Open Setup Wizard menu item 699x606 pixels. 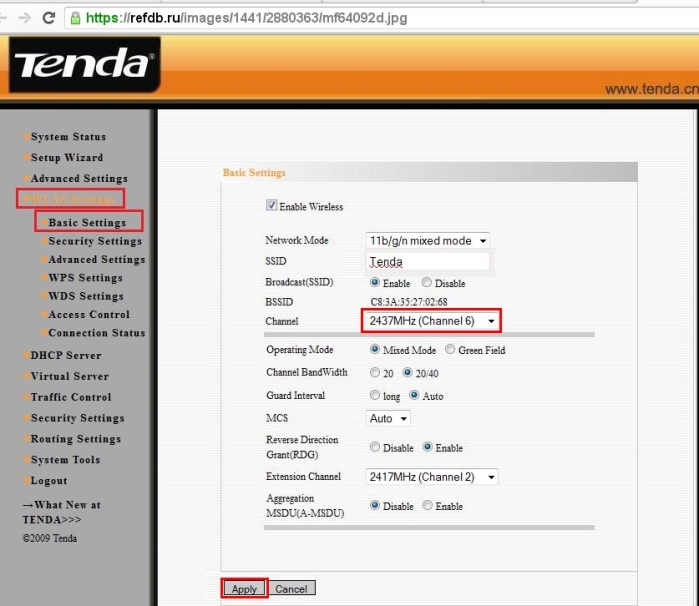(67, 157)
